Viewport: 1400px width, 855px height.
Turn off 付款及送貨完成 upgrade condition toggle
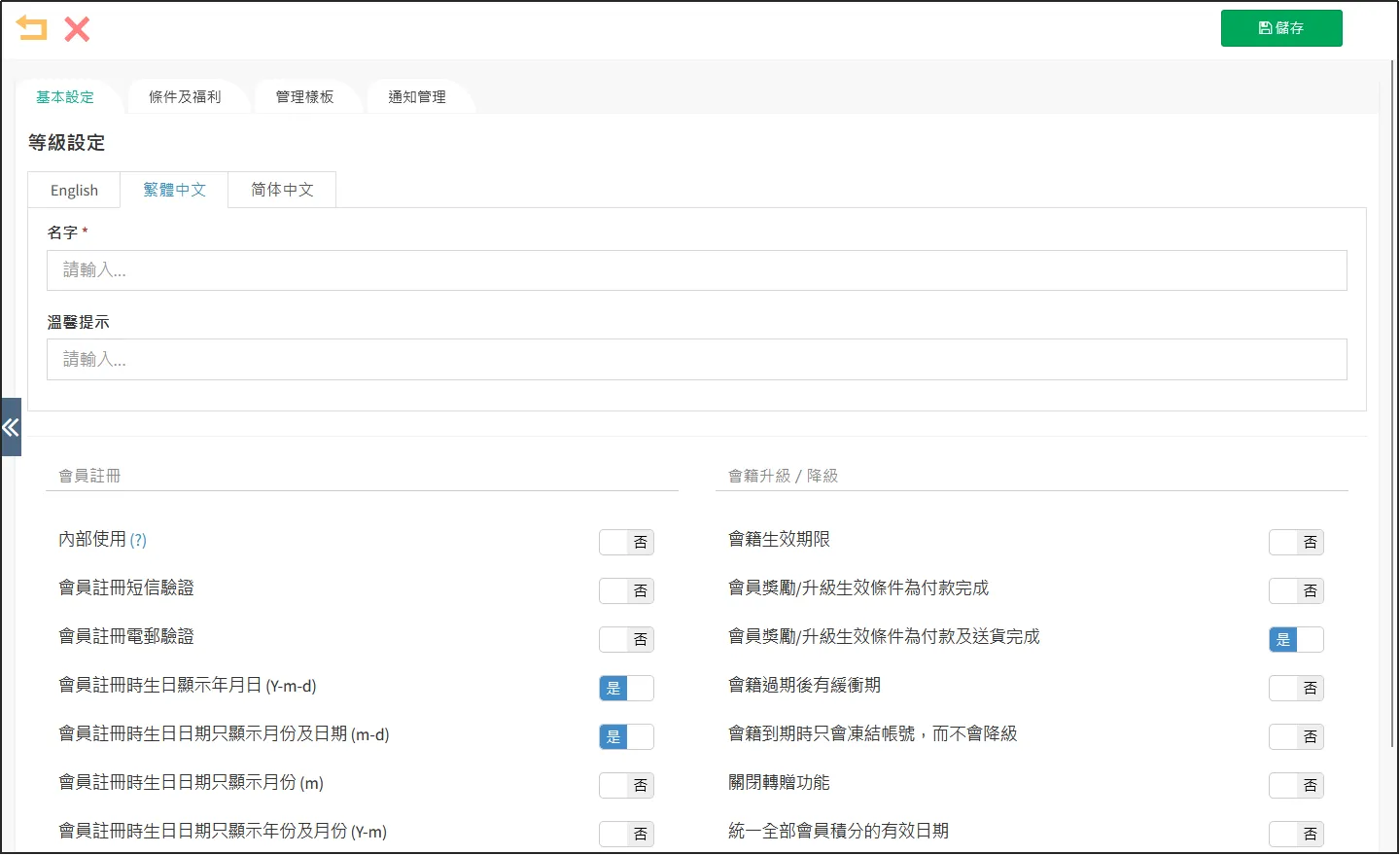coord(1296,639)
